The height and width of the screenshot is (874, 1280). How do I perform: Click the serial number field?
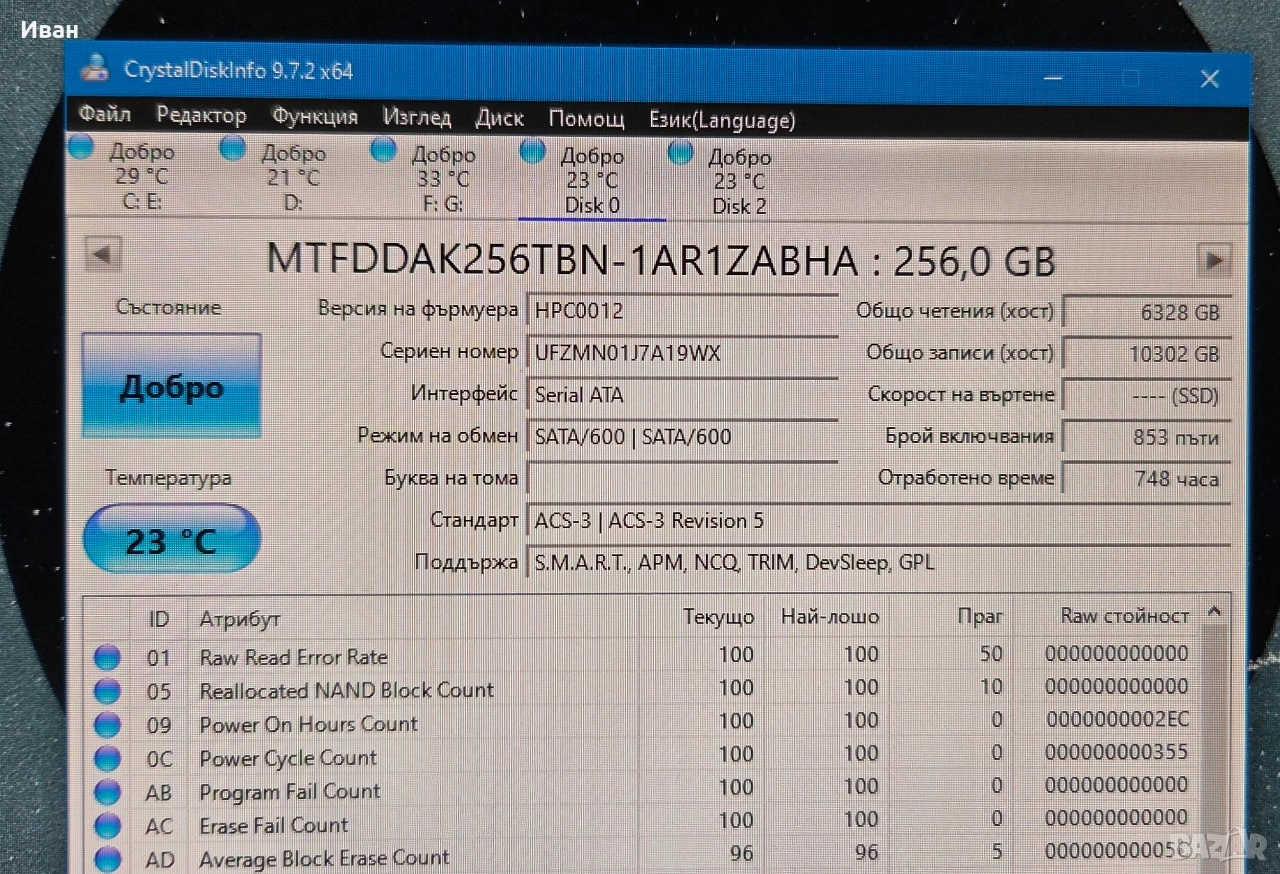coord(681,353)
